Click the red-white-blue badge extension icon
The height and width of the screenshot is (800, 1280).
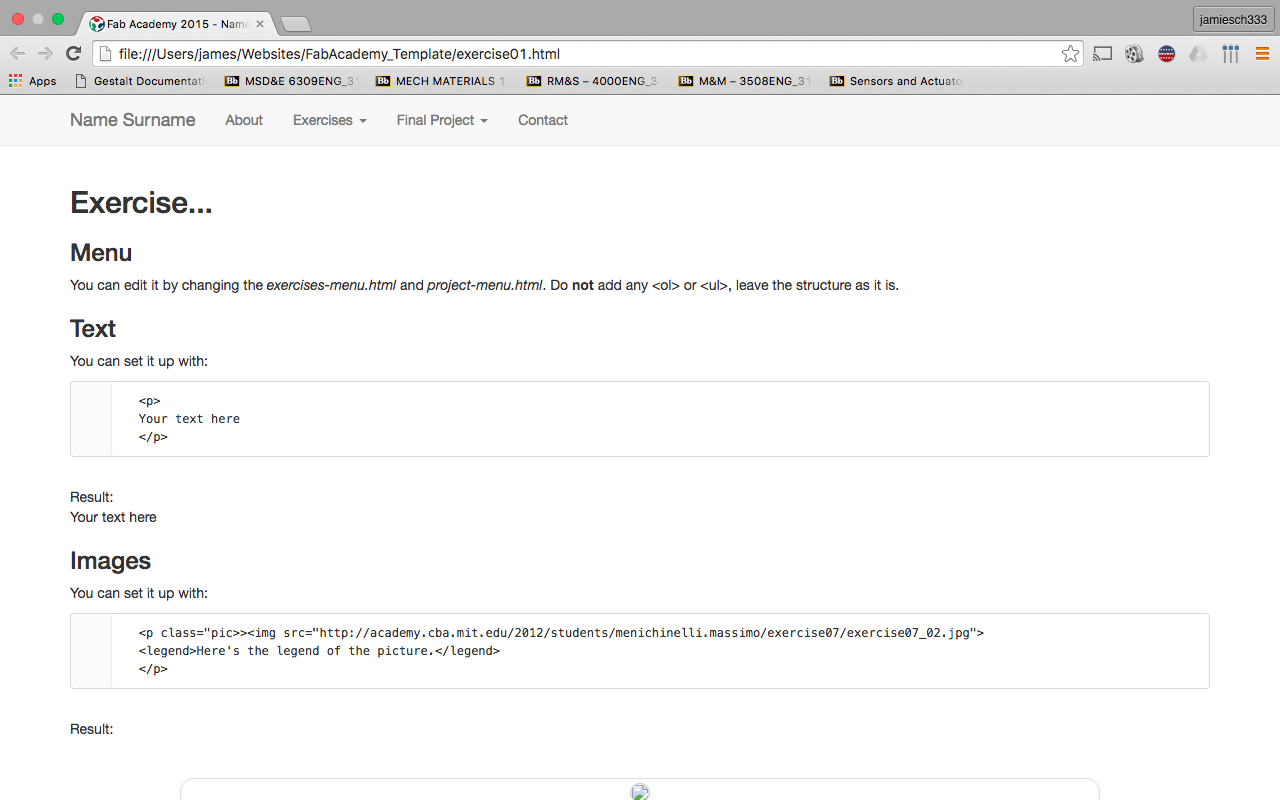pyautogui.click(x=1166, y=54)
